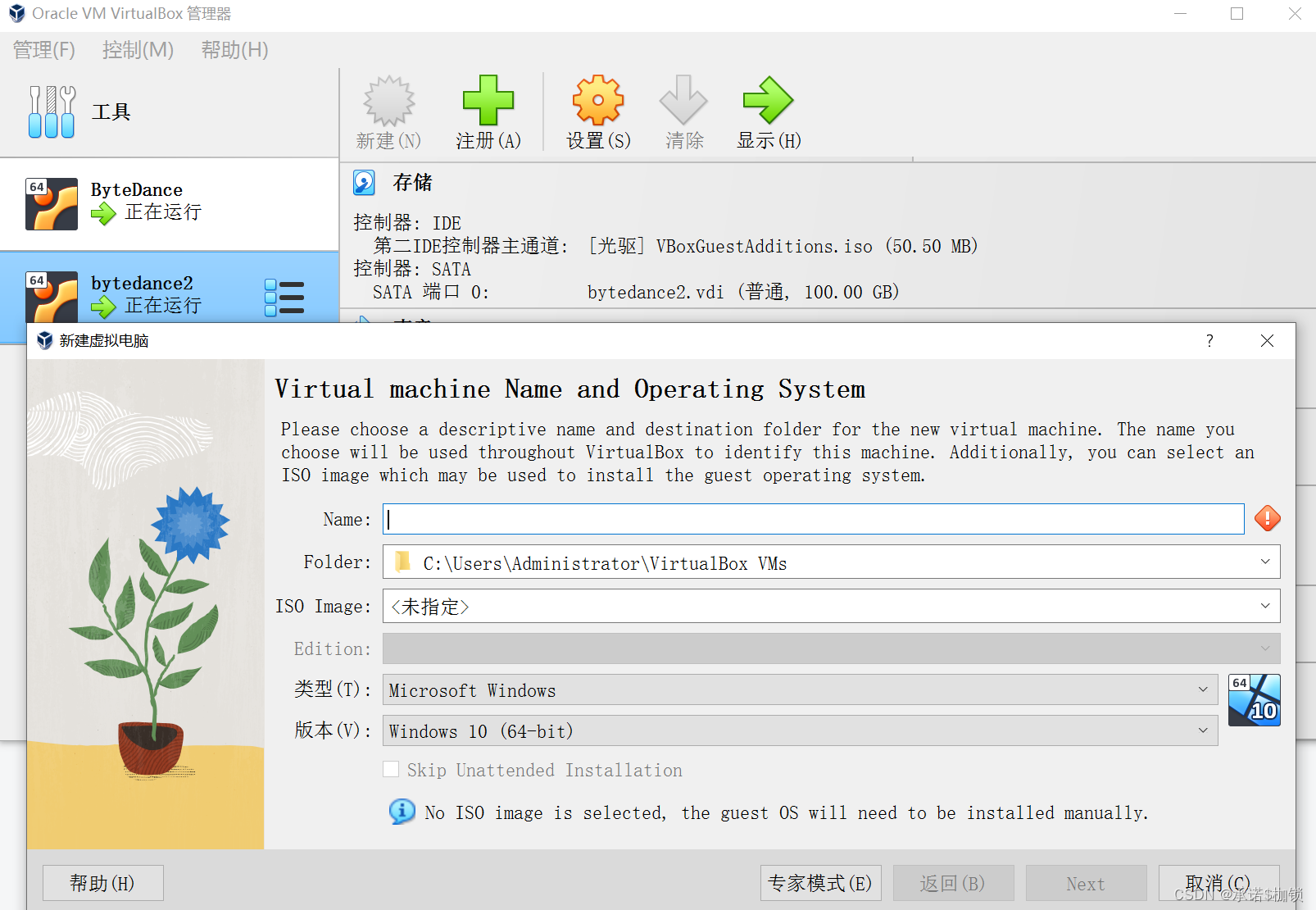Image resolution: width=1316 pixels, height=910 pixels.
Task: Click the New (新建) gear icon in toolbar
Action: (389, 101)
